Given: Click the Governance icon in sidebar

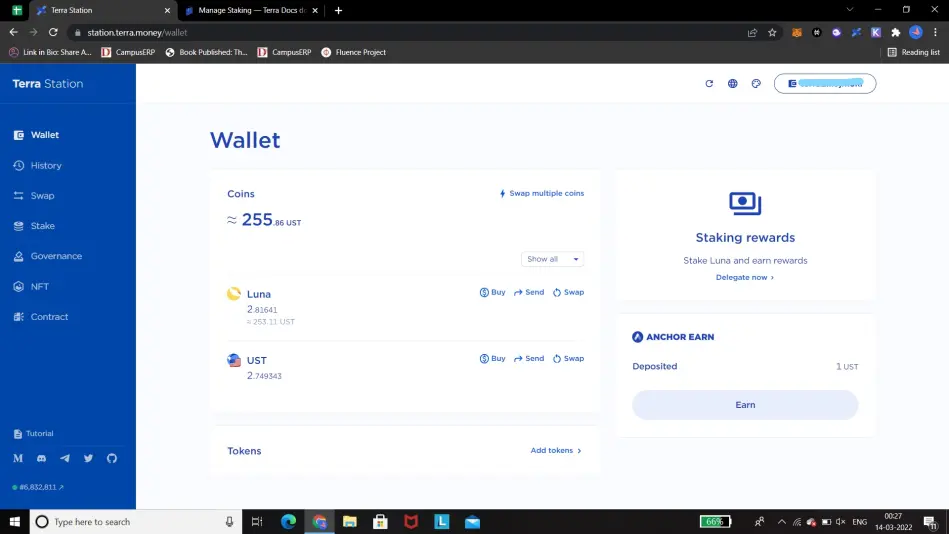Looking at the screenshot, I should 19,256.
